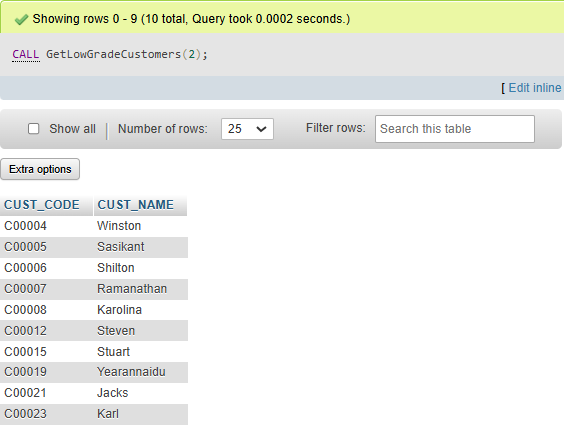Image resolution: width=564 pixels, height=433 pixels.
Task: Click the green success checkmark icon
Action: (x=21, y=19)
